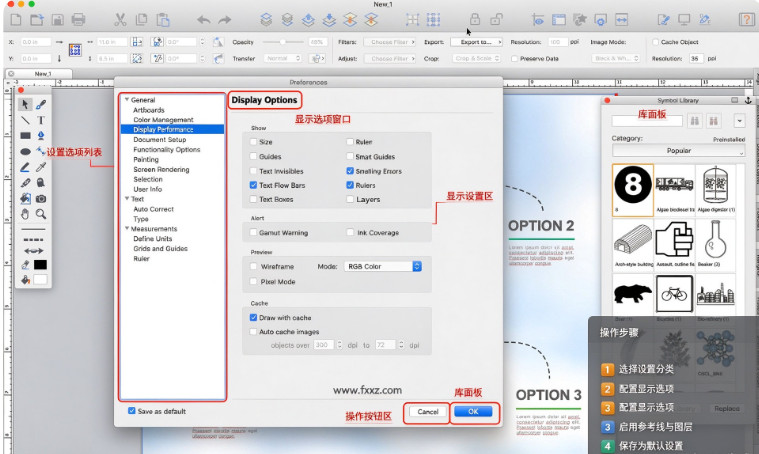Click the New document toolbar icon
Image resolution: width=759 pixels, height=454 pixels.
tap(16, 19)
